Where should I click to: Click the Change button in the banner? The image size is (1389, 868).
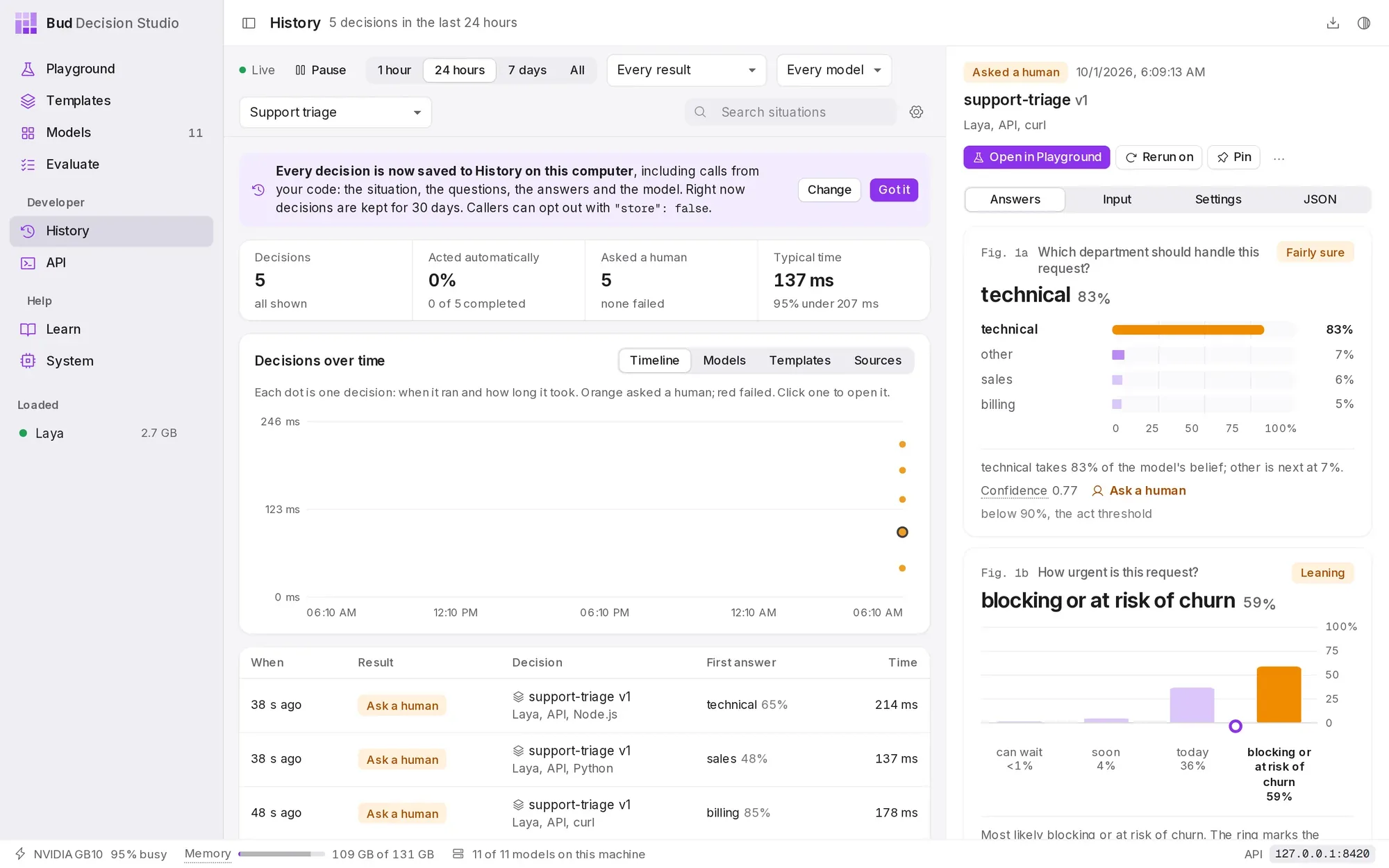[829, 190]
